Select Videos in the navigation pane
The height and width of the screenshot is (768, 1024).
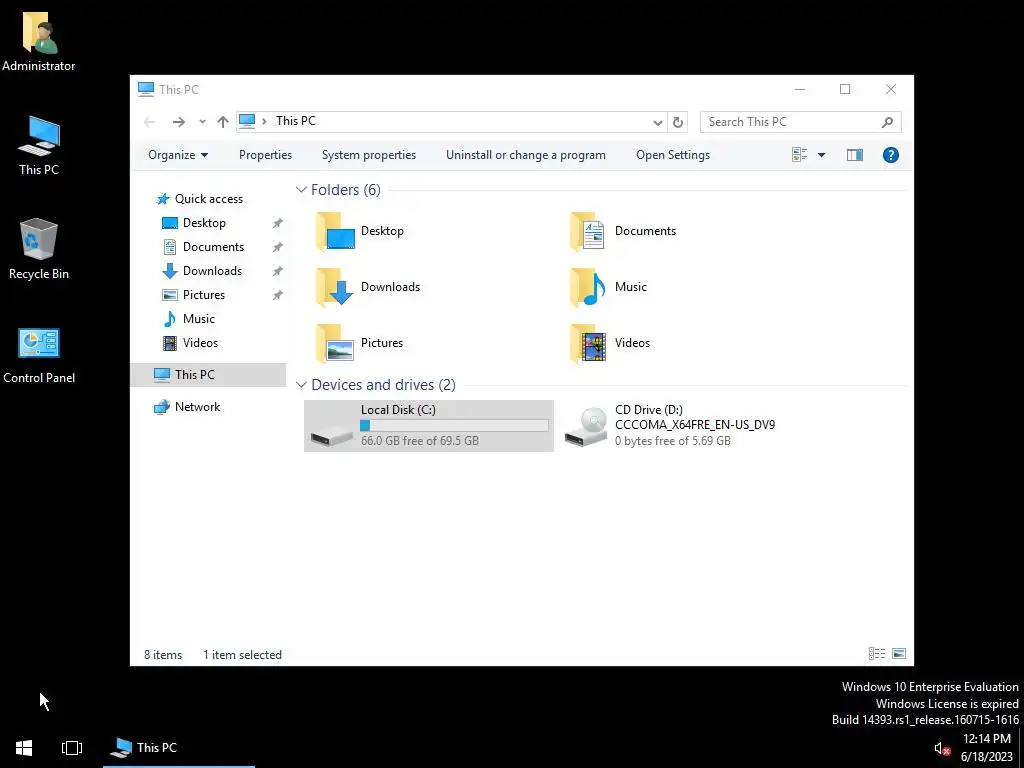click(x=200, y=343)
